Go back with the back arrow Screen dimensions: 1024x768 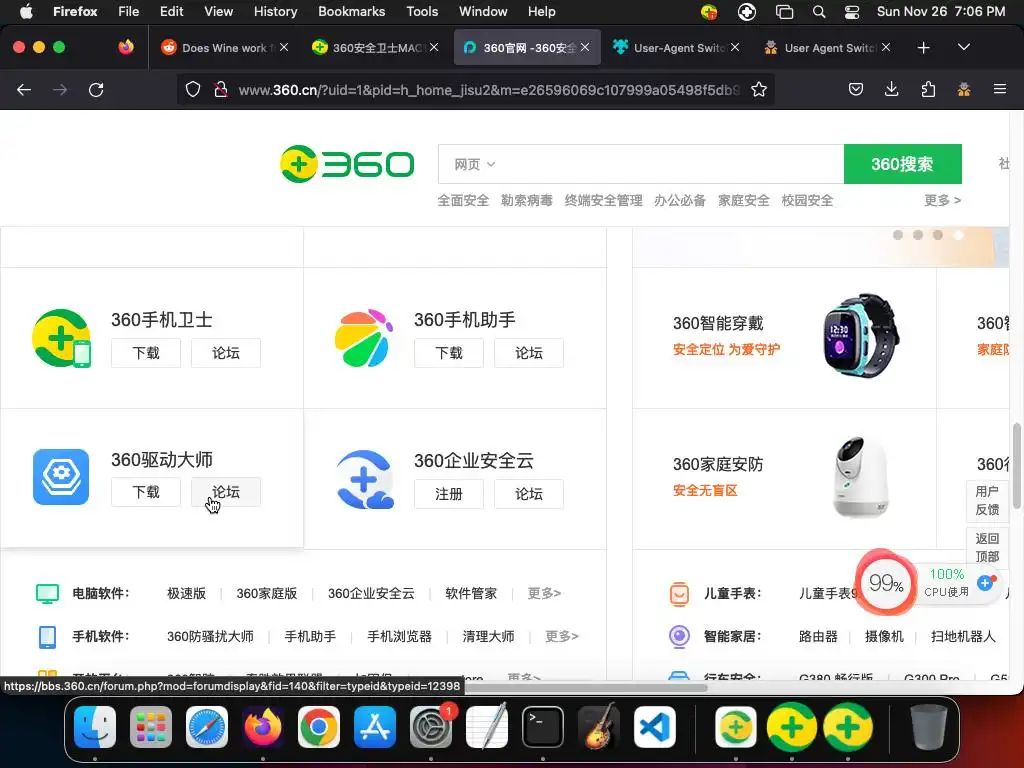24,89
